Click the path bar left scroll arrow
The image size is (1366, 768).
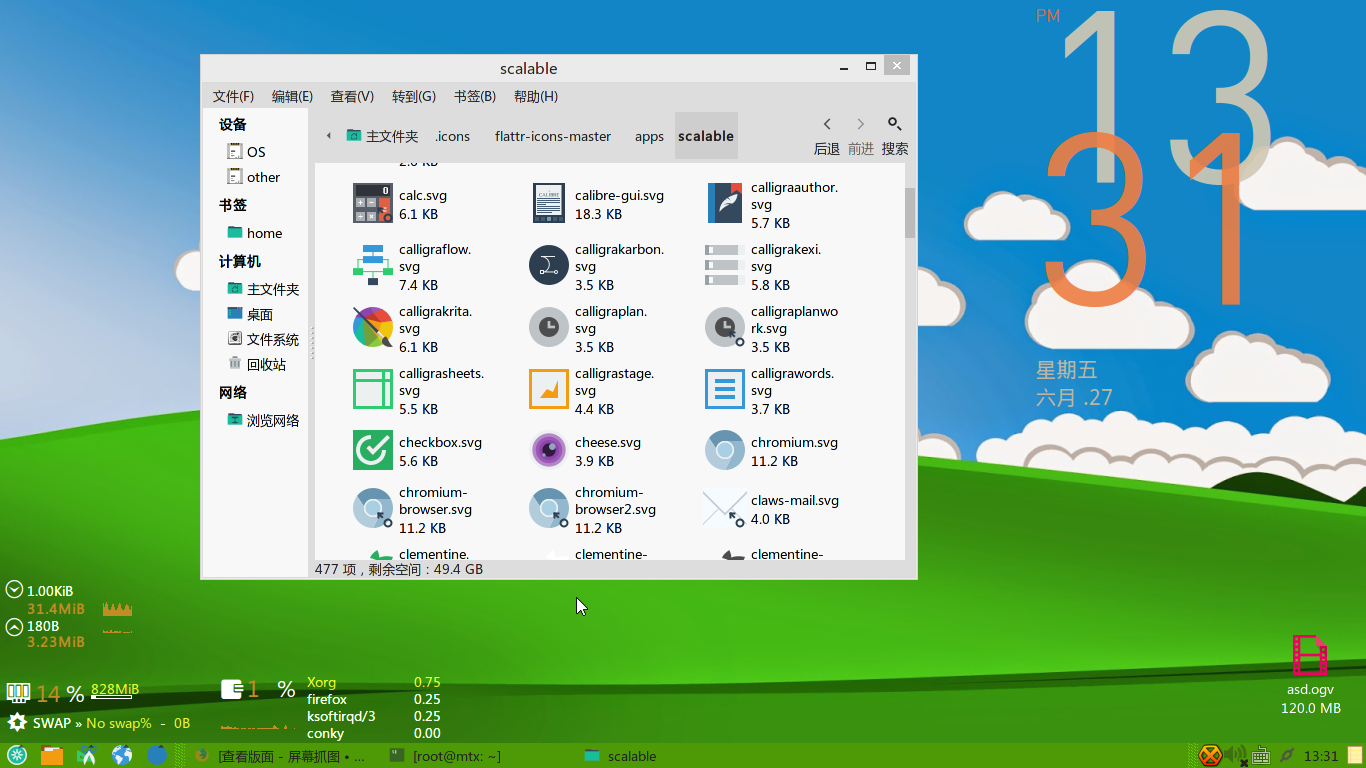point(328,136)
